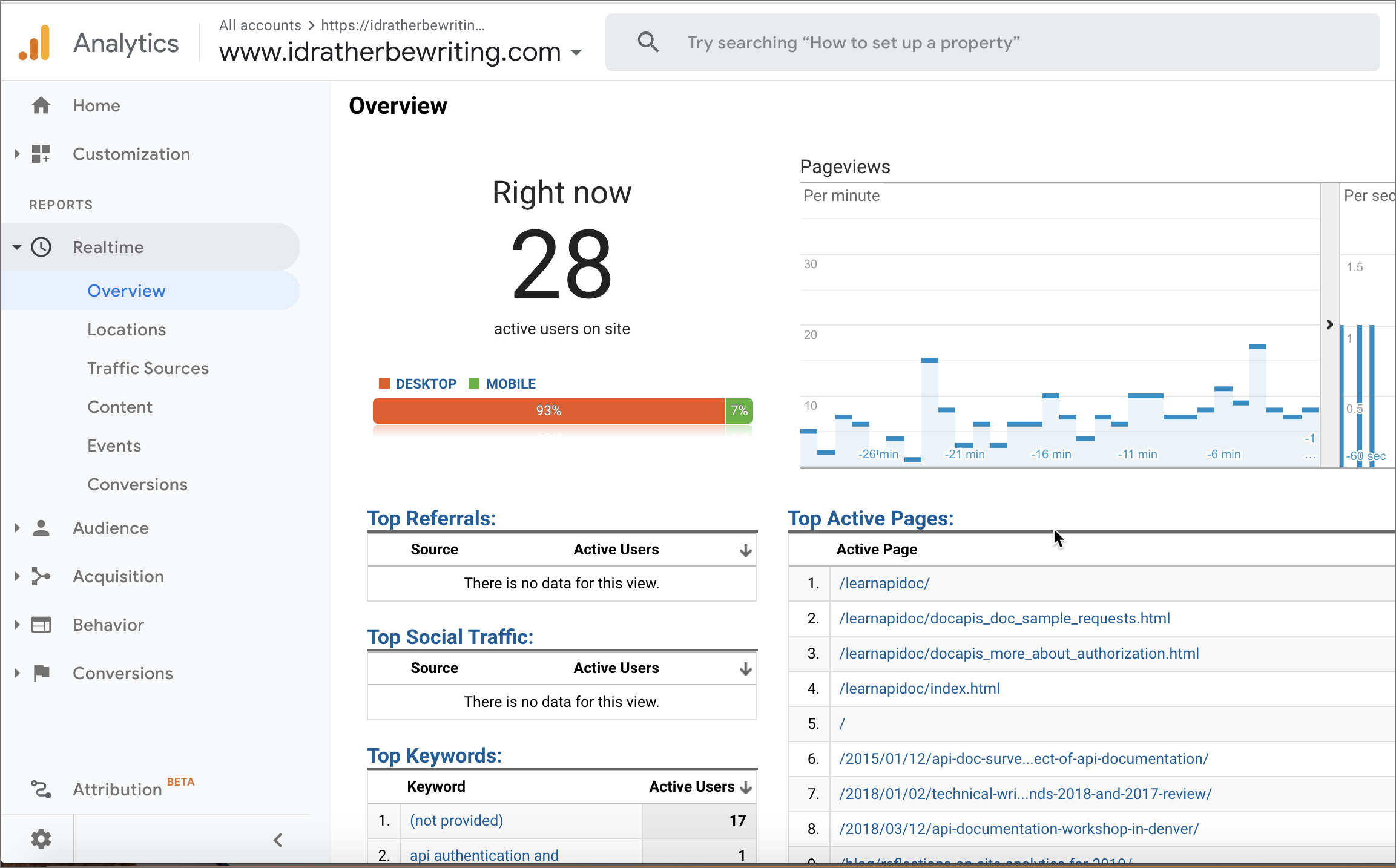Select the Home navigation icon
This screenshot has width=1396, height=868.
(41, 104)
